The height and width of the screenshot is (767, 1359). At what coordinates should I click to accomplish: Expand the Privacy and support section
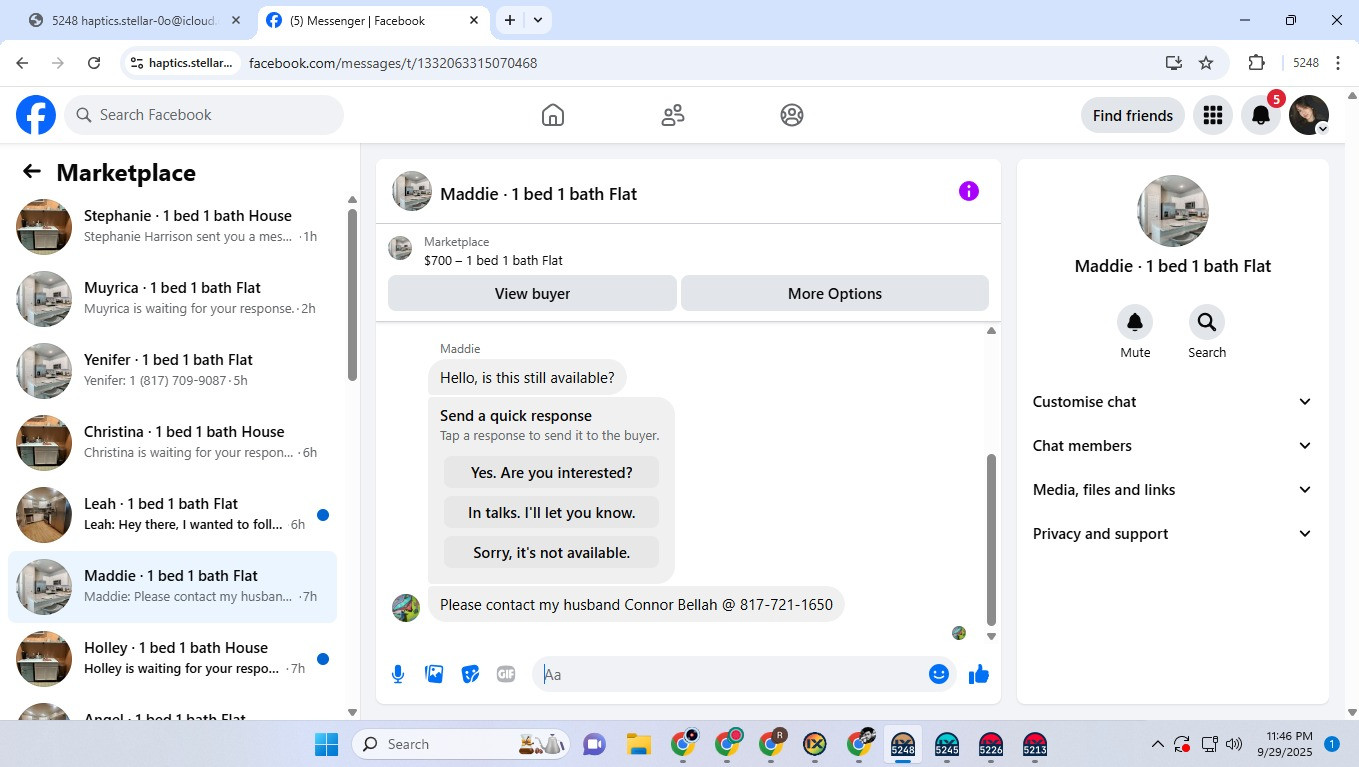point(1172,534)
